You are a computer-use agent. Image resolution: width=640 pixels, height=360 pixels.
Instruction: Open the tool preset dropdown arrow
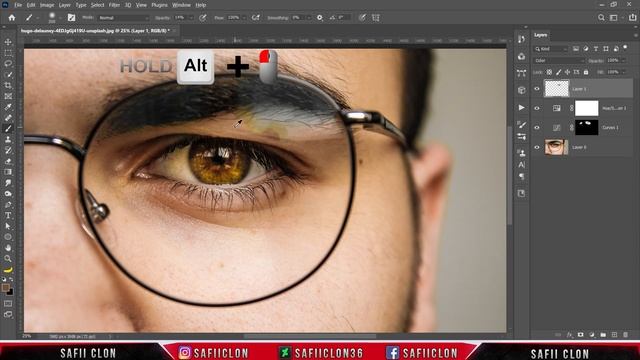point(38,18)
